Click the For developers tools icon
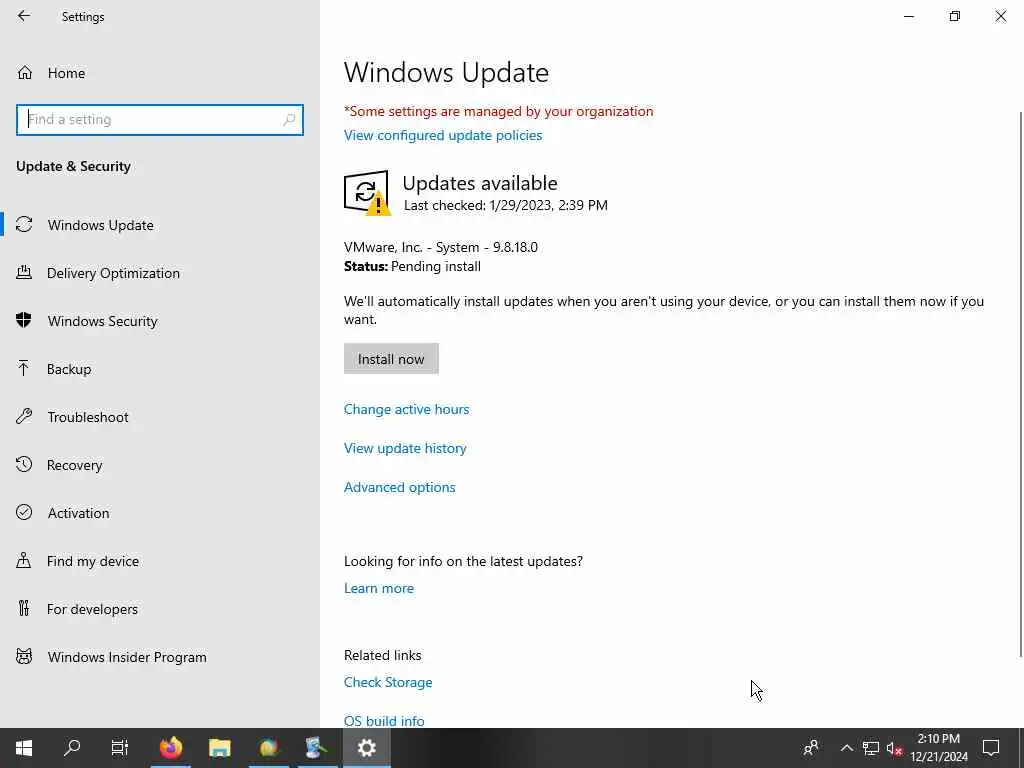This screenshot has width=1024, height=768. point(24,609)
